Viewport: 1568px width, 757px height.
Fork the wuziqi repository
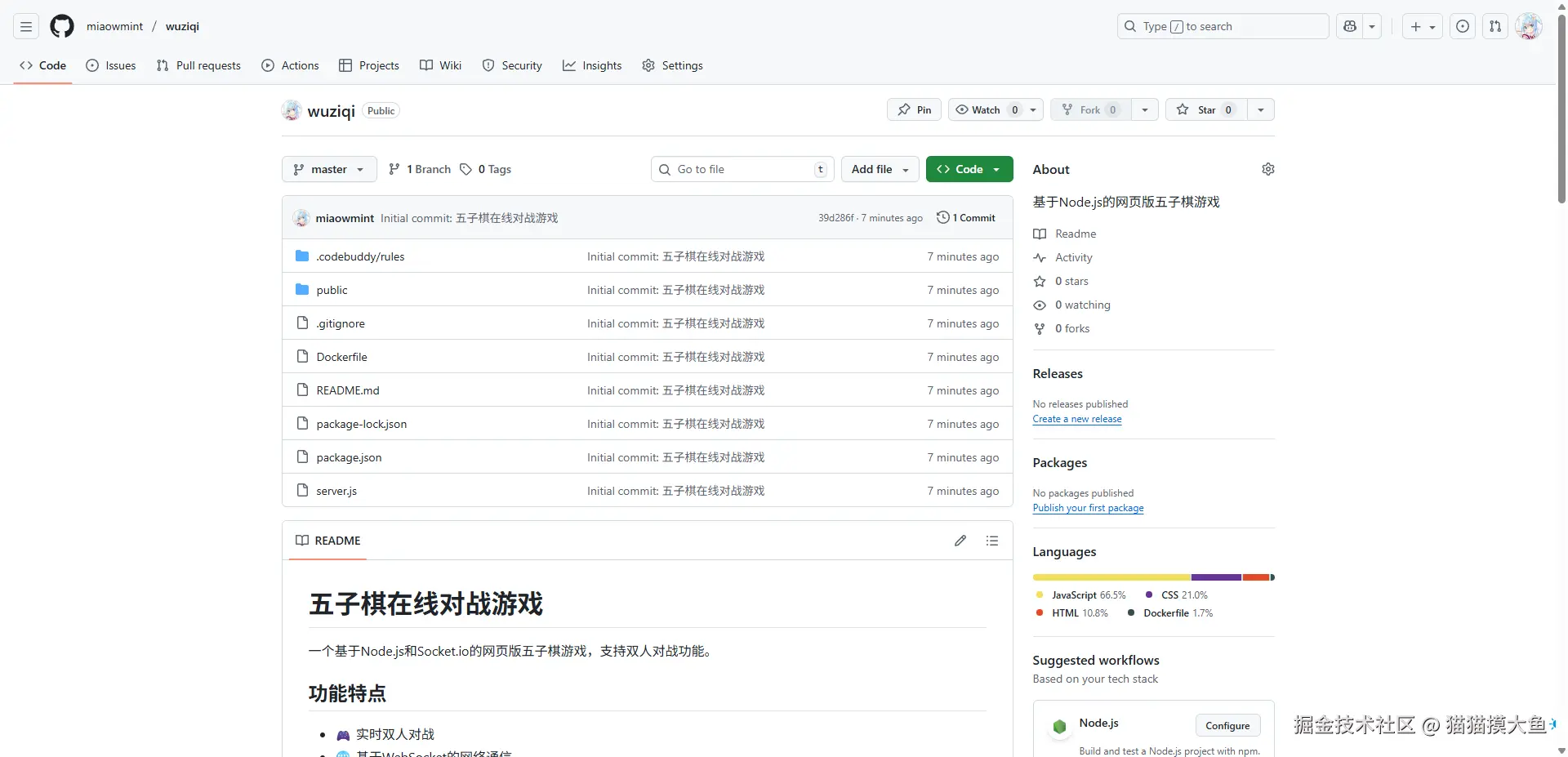click(1090, 110)
